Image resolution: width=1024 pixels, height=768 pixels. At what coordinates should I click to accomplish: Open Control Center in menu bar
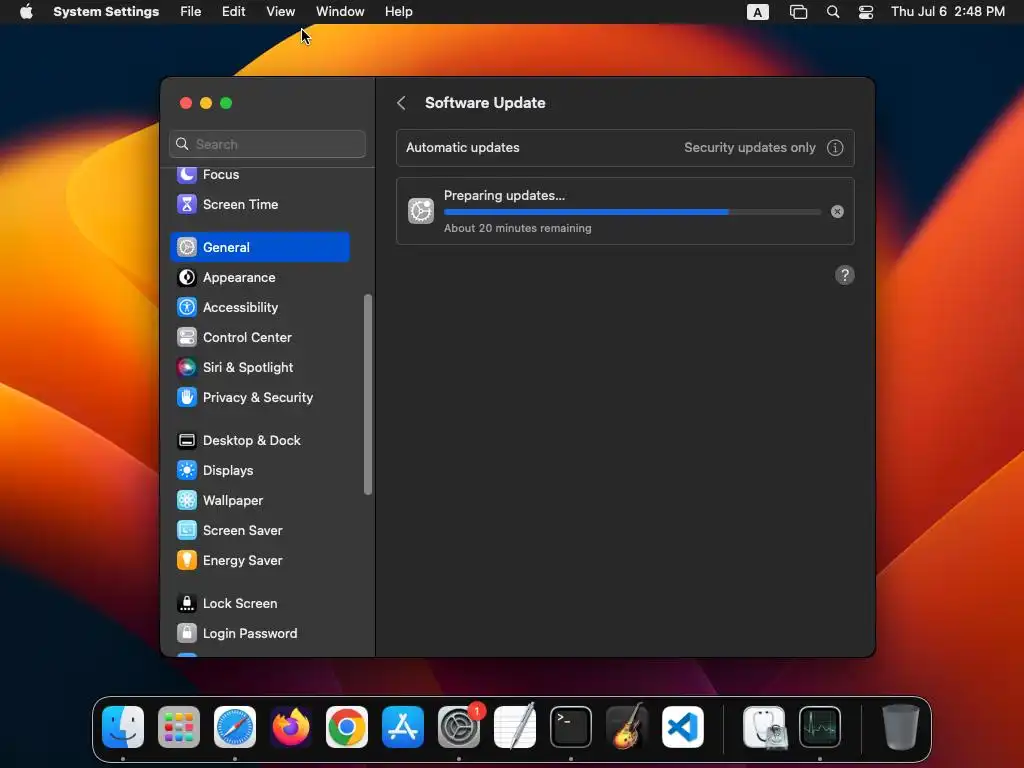tap(866, 12)
